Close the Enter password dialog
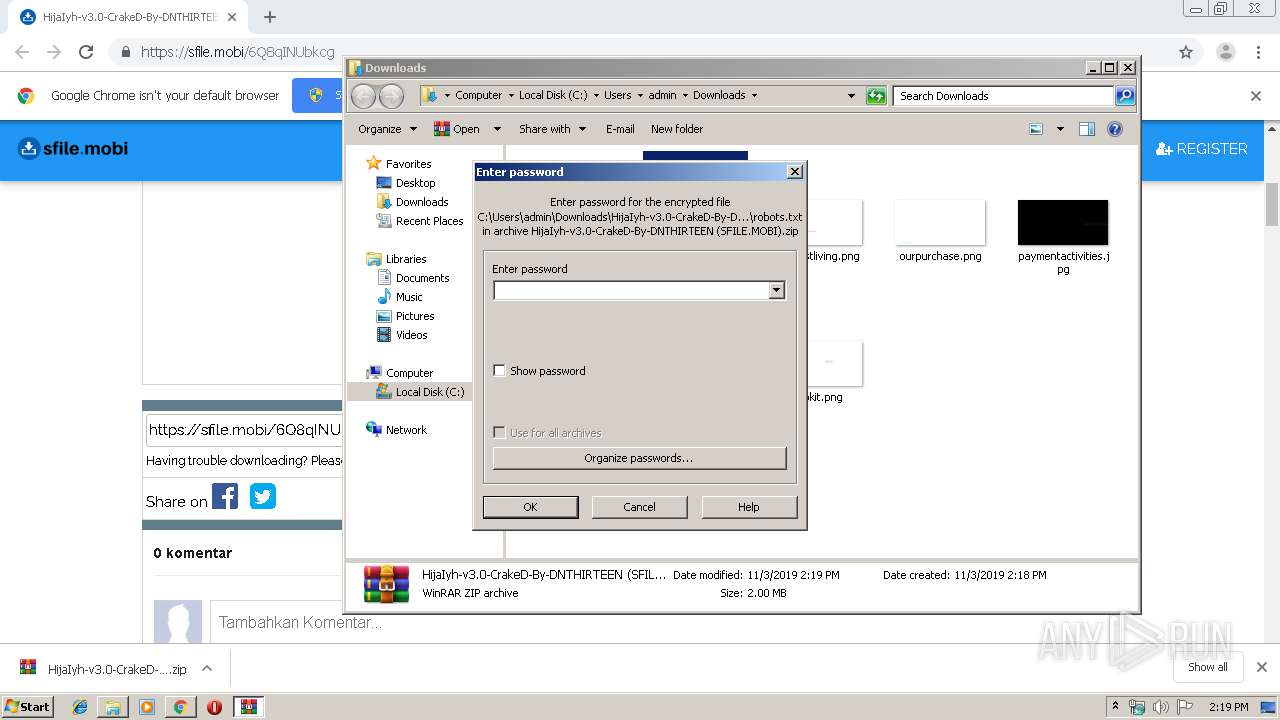The image size is (1280, 720). pyautogui.click(x=795, y=172)
